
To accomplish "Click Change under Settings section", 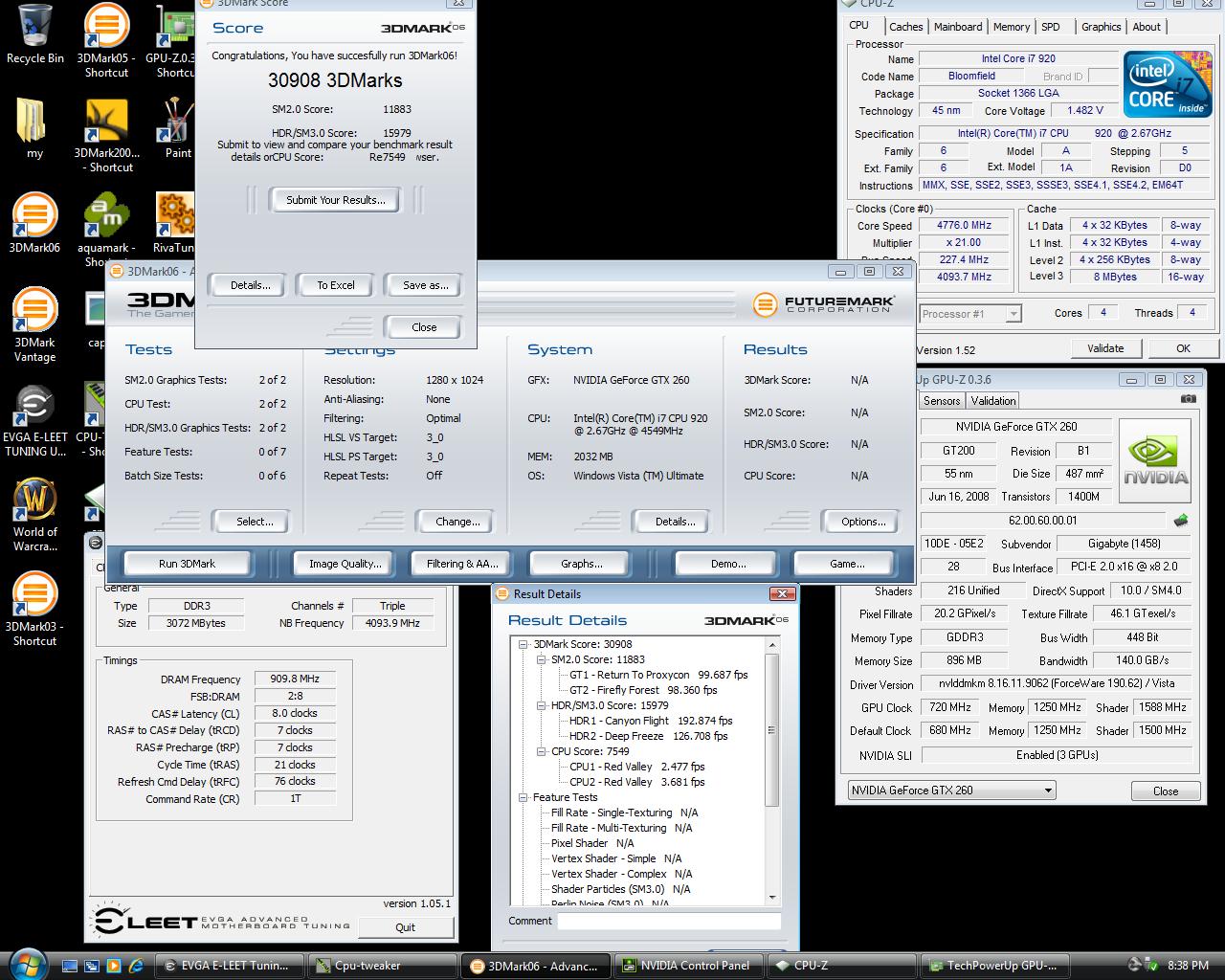I will pos(457,522).
